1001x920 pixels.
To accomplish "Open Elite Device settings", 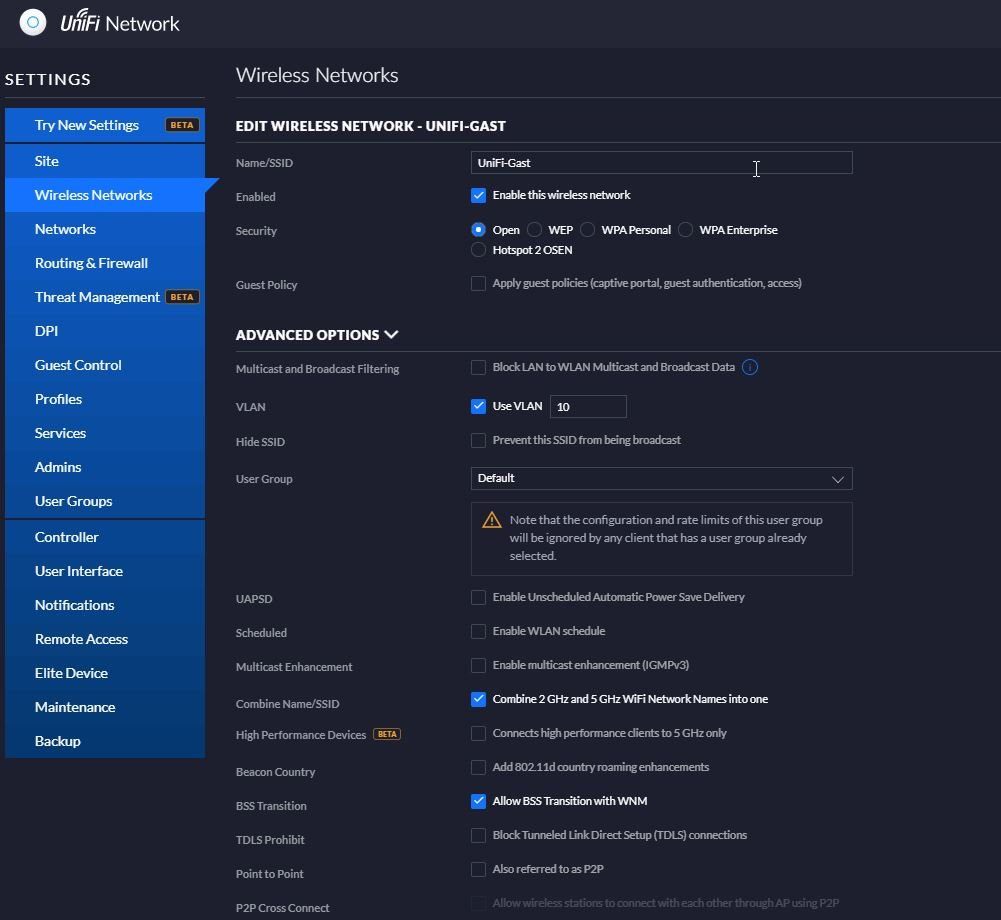I will 105,673.
